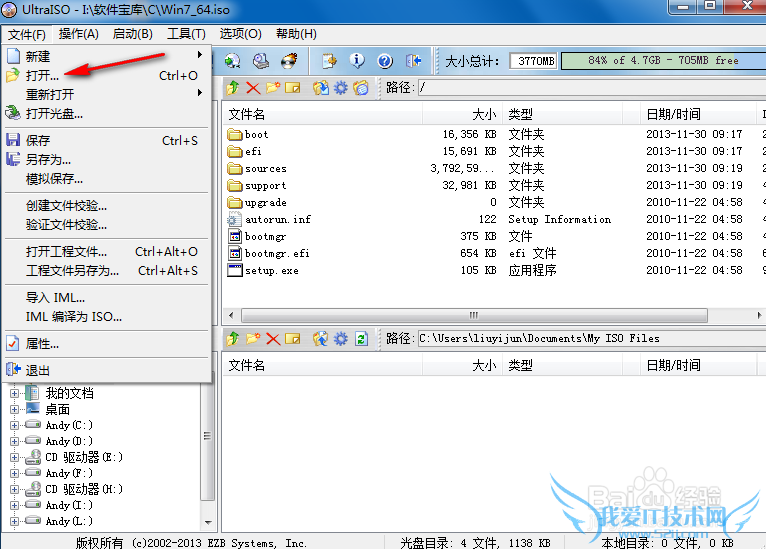Select 打开光盘... menu entry
This screenshot has height=549, width=766.
pyautogui.click(x=106, y=114)
